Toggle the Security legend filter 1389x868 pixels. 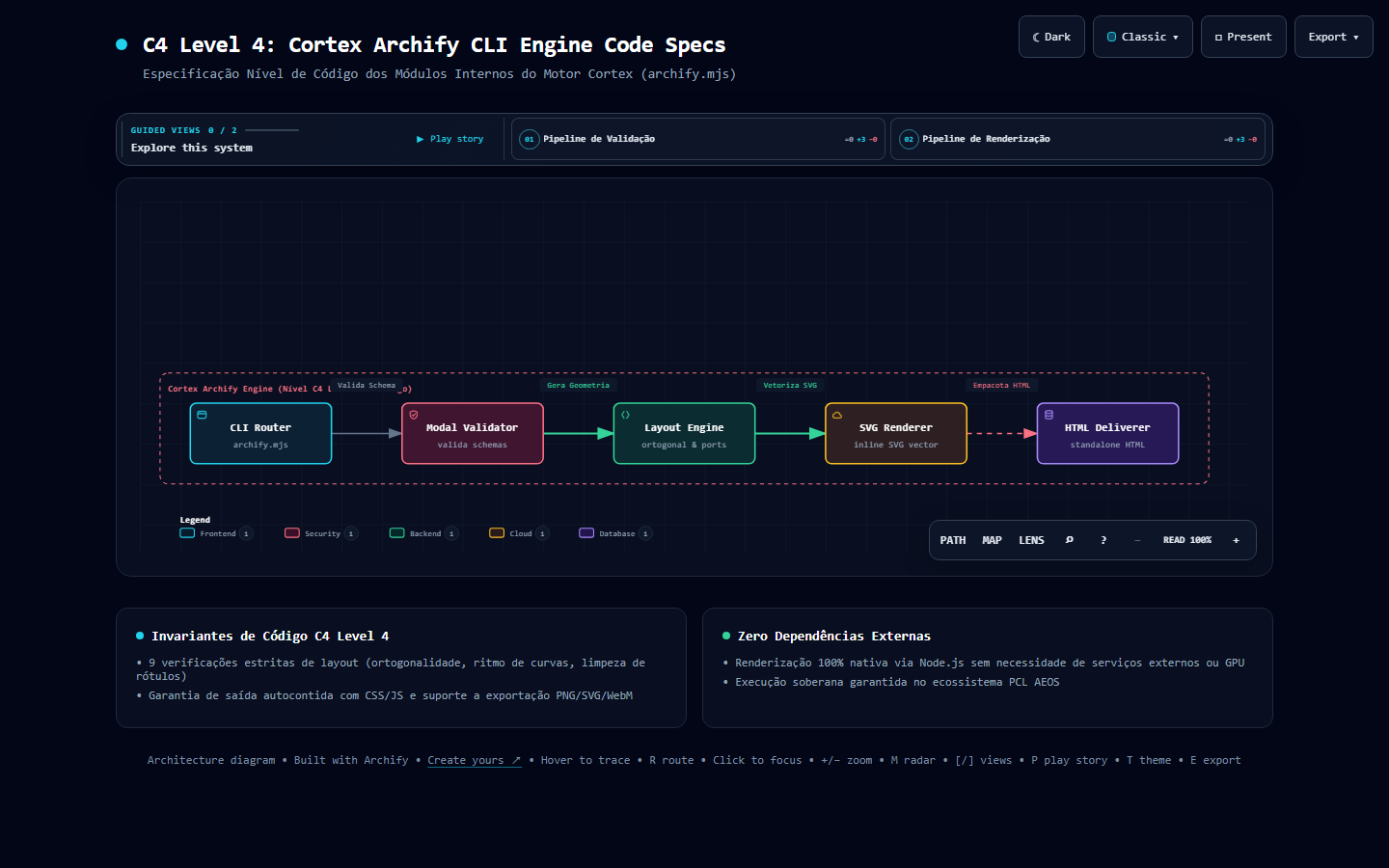click(321, 533)
